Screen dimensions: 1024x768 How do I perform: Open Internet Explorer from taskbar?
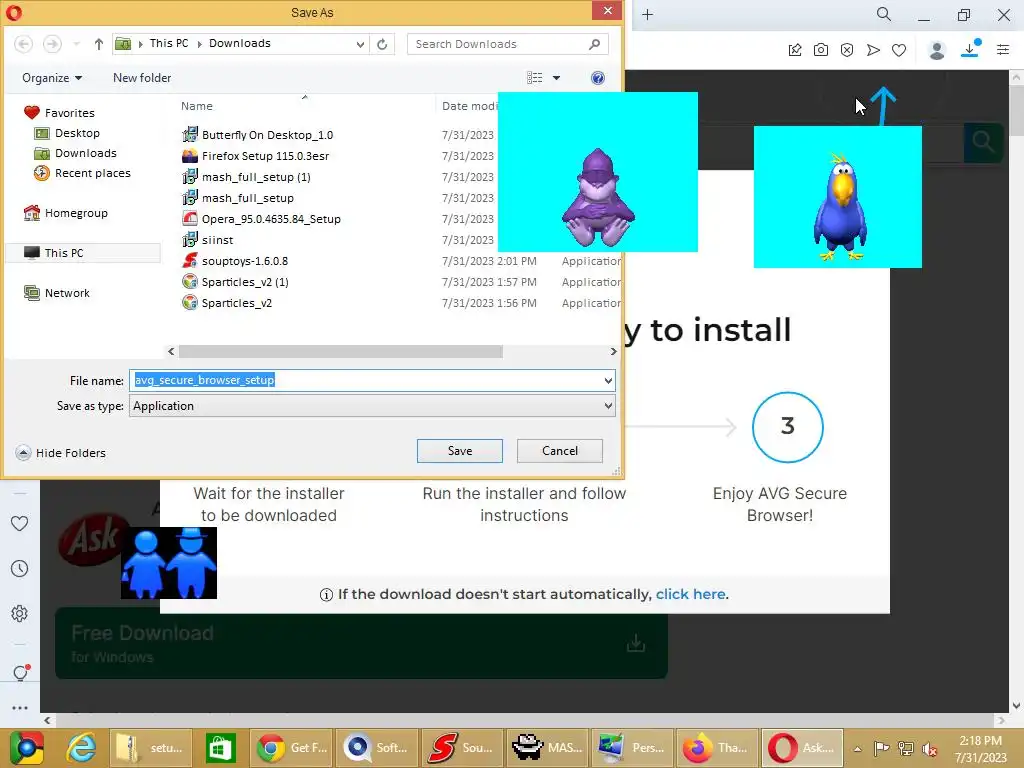(82, 748)
